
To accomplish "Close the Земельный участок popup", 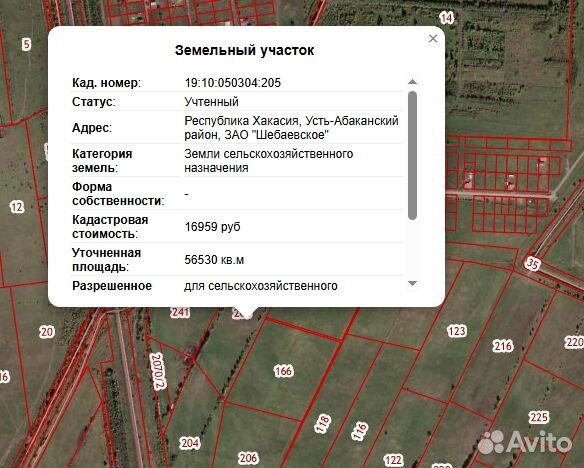I will point(432,38).
